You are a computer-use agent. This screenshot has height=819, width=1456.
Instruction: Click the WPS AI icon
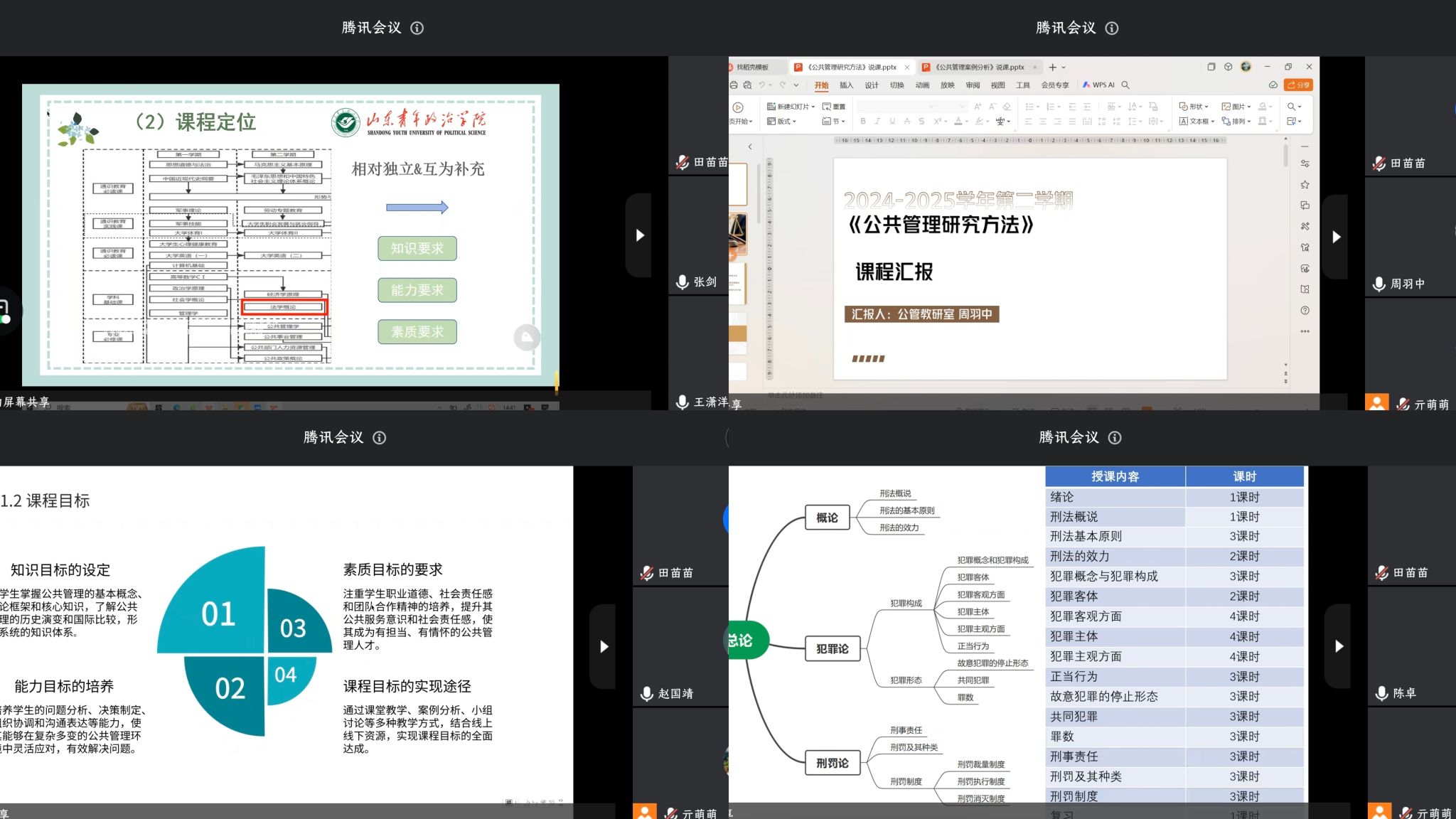[1086, 85]
